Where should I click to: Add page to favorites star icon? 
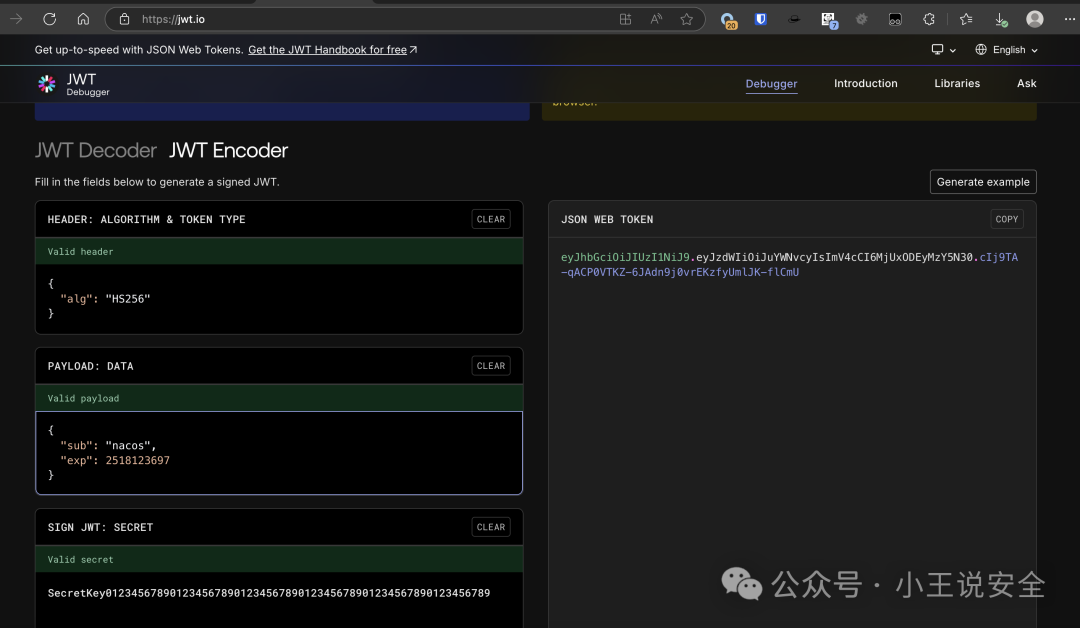point(687,19)
